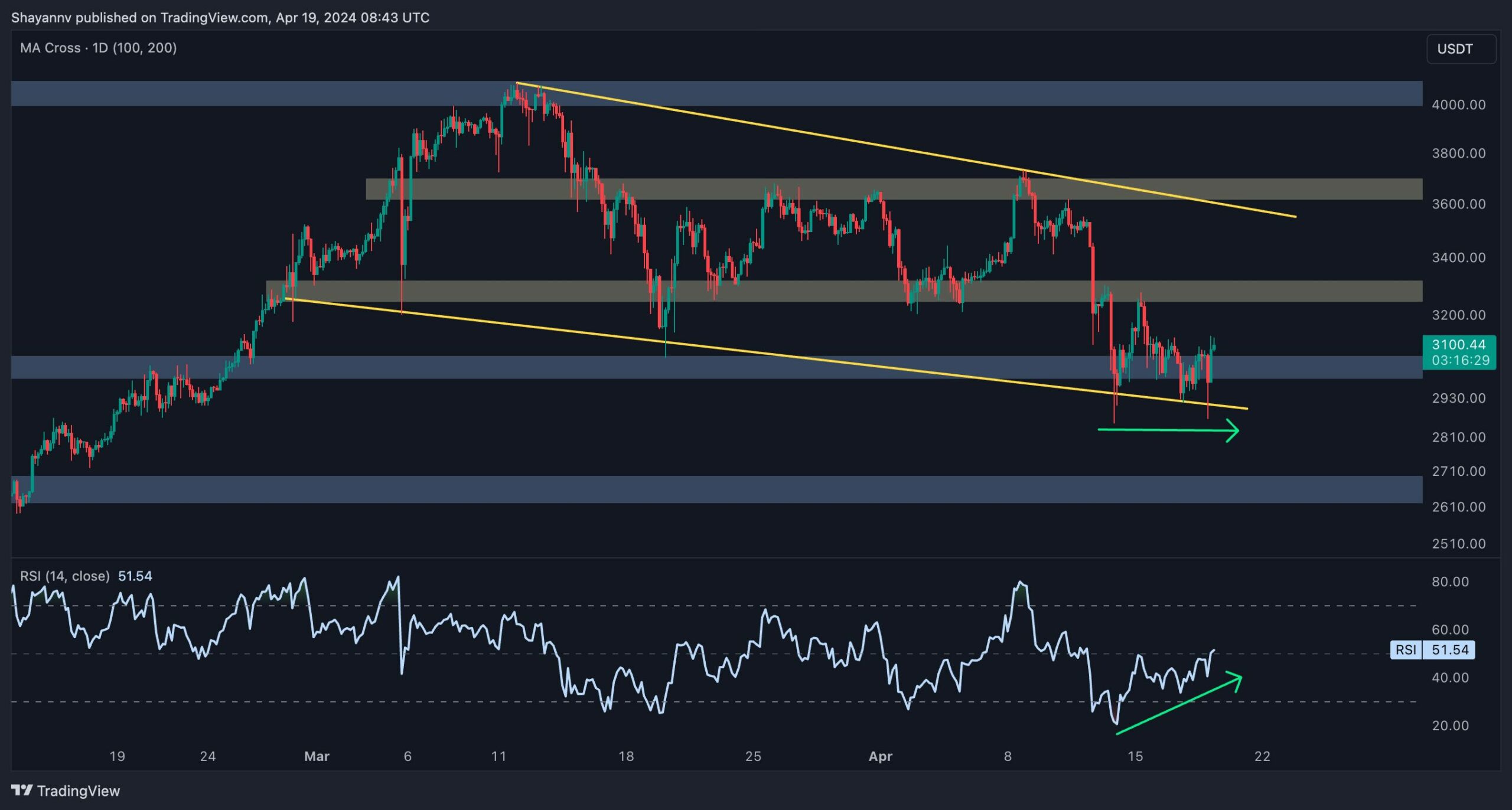Screen dimensions: 1512x810
Task: Click the TradingView watermark text
Action: (79, 791)
